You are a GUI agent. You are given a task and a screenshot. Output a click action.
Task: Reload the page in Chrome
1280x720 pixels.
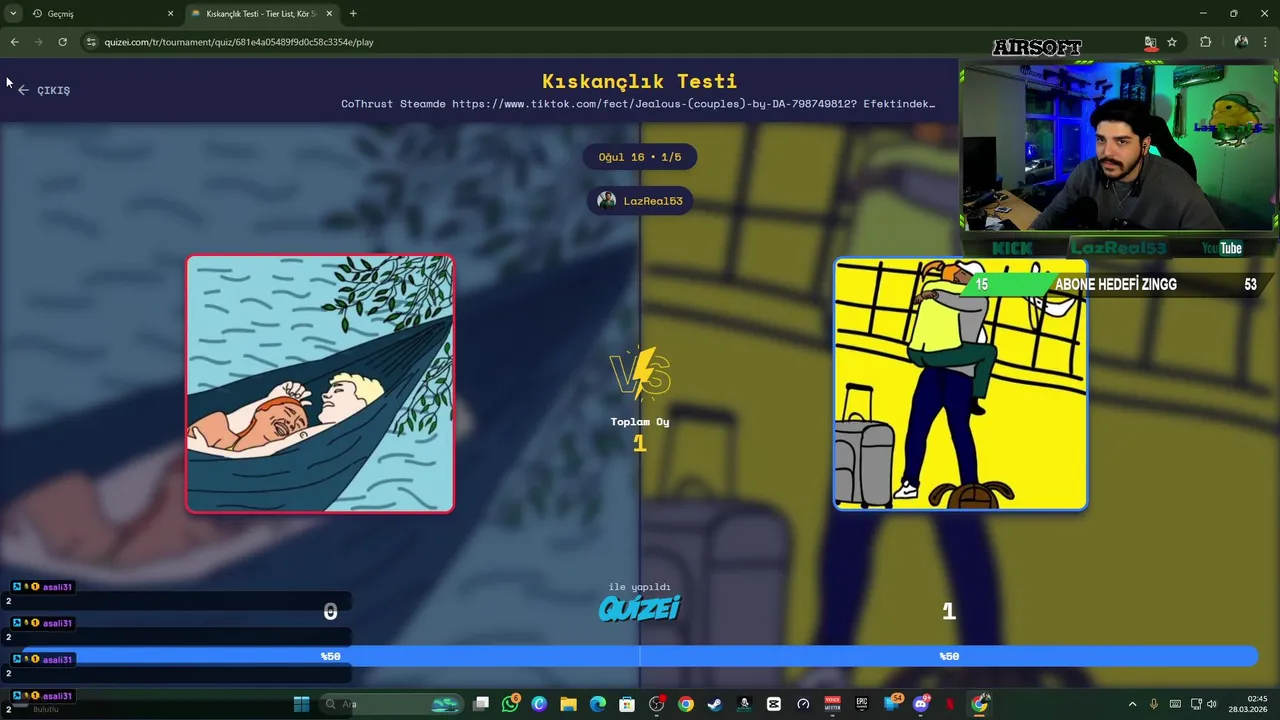[62, 42]
